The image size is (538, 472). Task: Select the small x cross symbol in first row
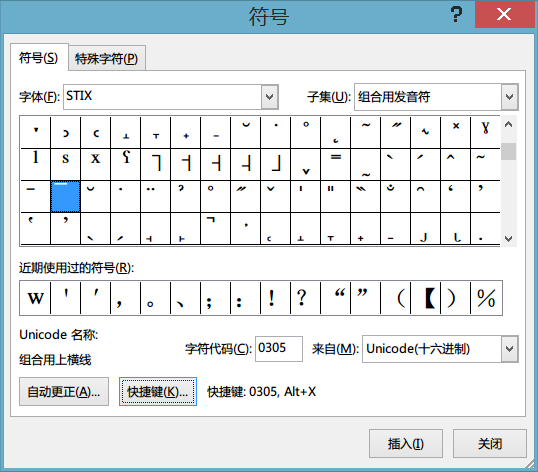click(x=456, y=132)
